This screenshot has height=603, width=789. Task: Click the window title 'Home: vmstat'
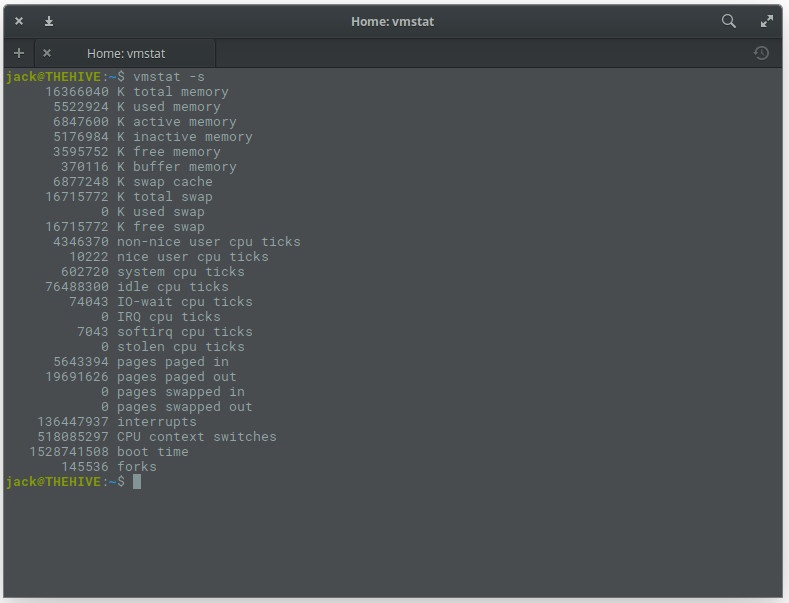coord(393,21)
